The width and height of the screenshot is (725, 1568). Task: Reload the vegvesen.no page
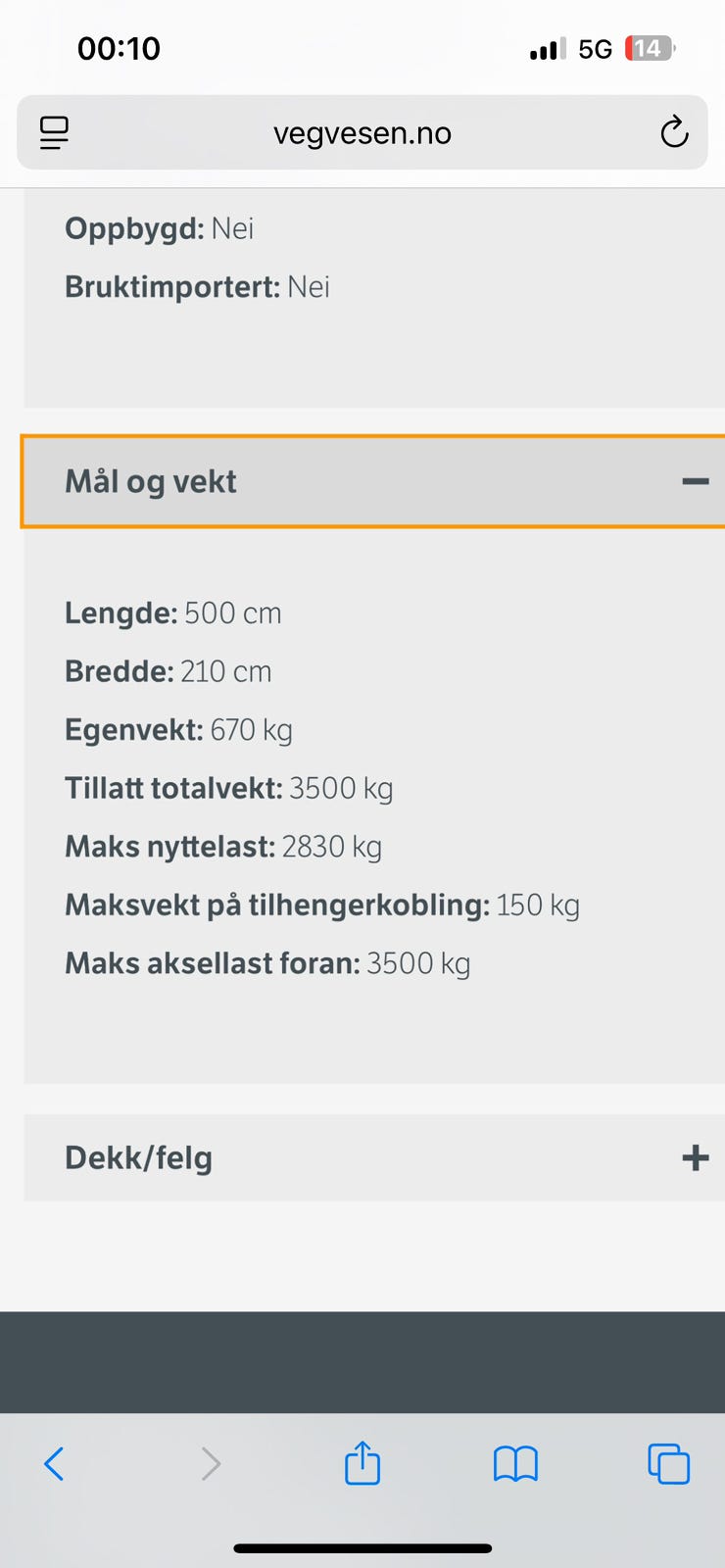pos(674,132)
